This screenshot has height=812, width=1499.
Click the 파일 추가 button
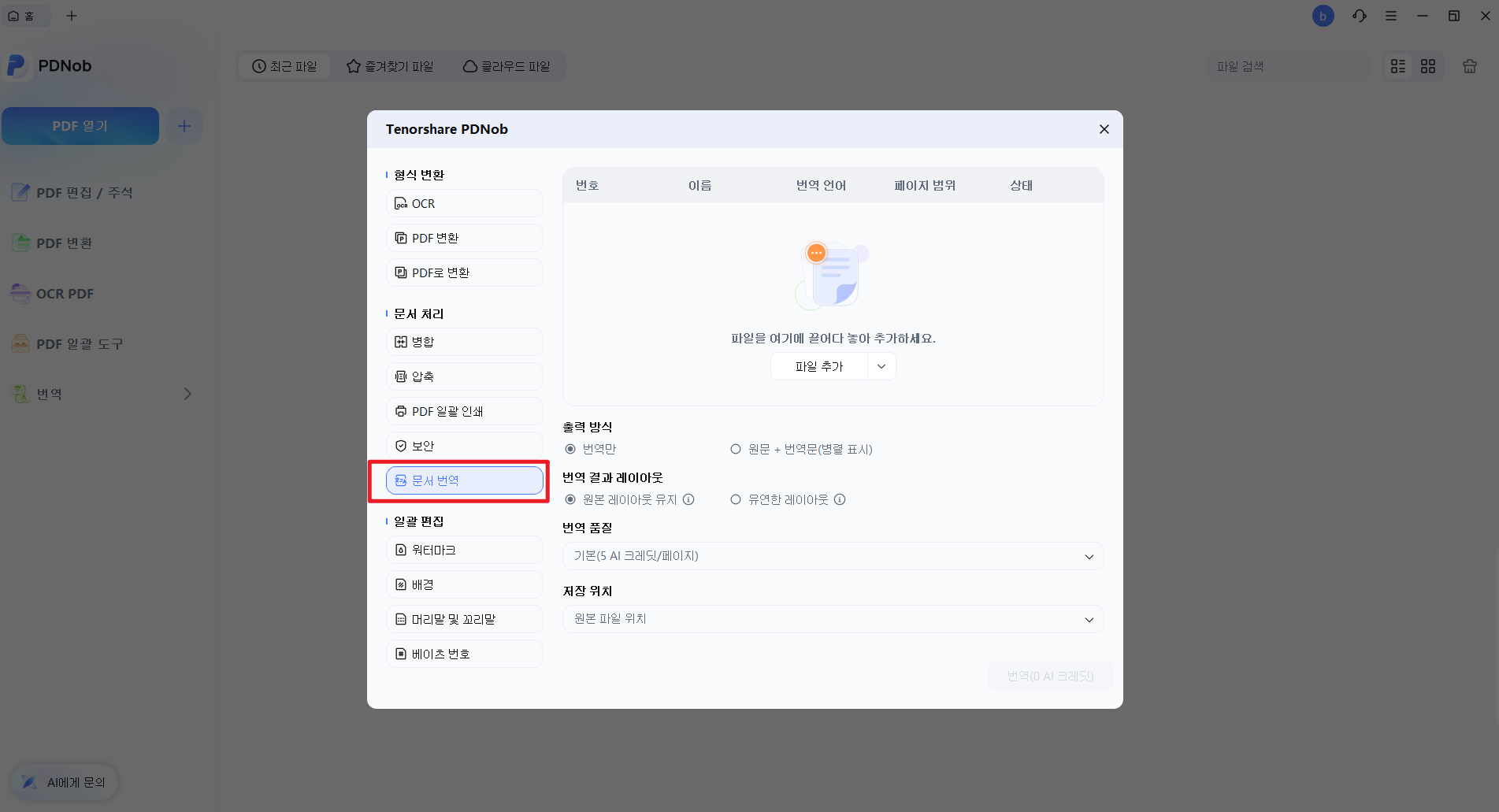tap(819, 366)
